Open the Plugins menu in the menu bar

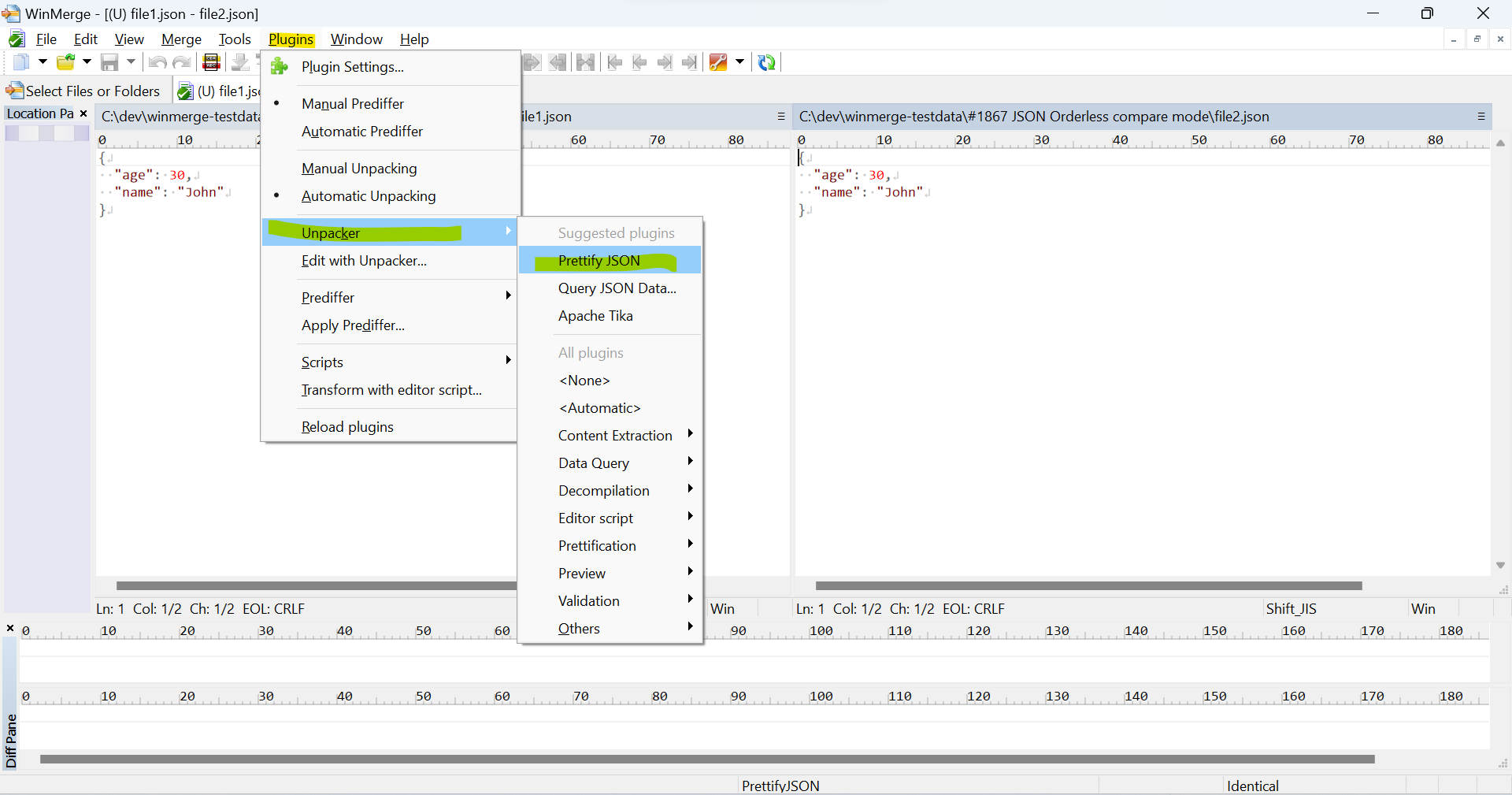[x=291, y=39]
